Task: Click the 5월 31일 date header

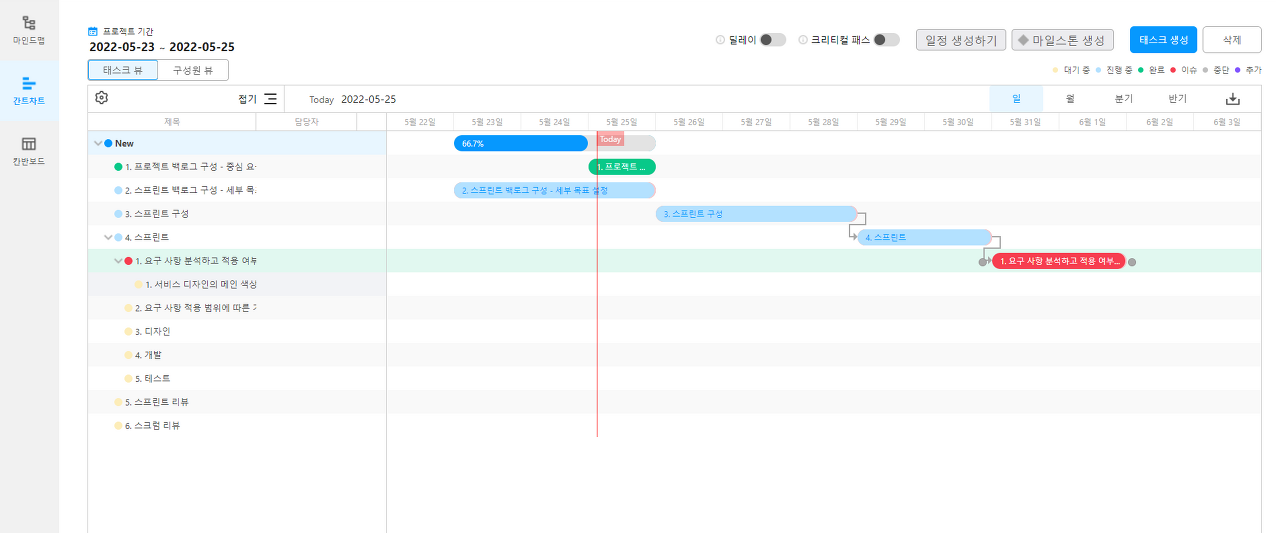Action: point(1025,122)
